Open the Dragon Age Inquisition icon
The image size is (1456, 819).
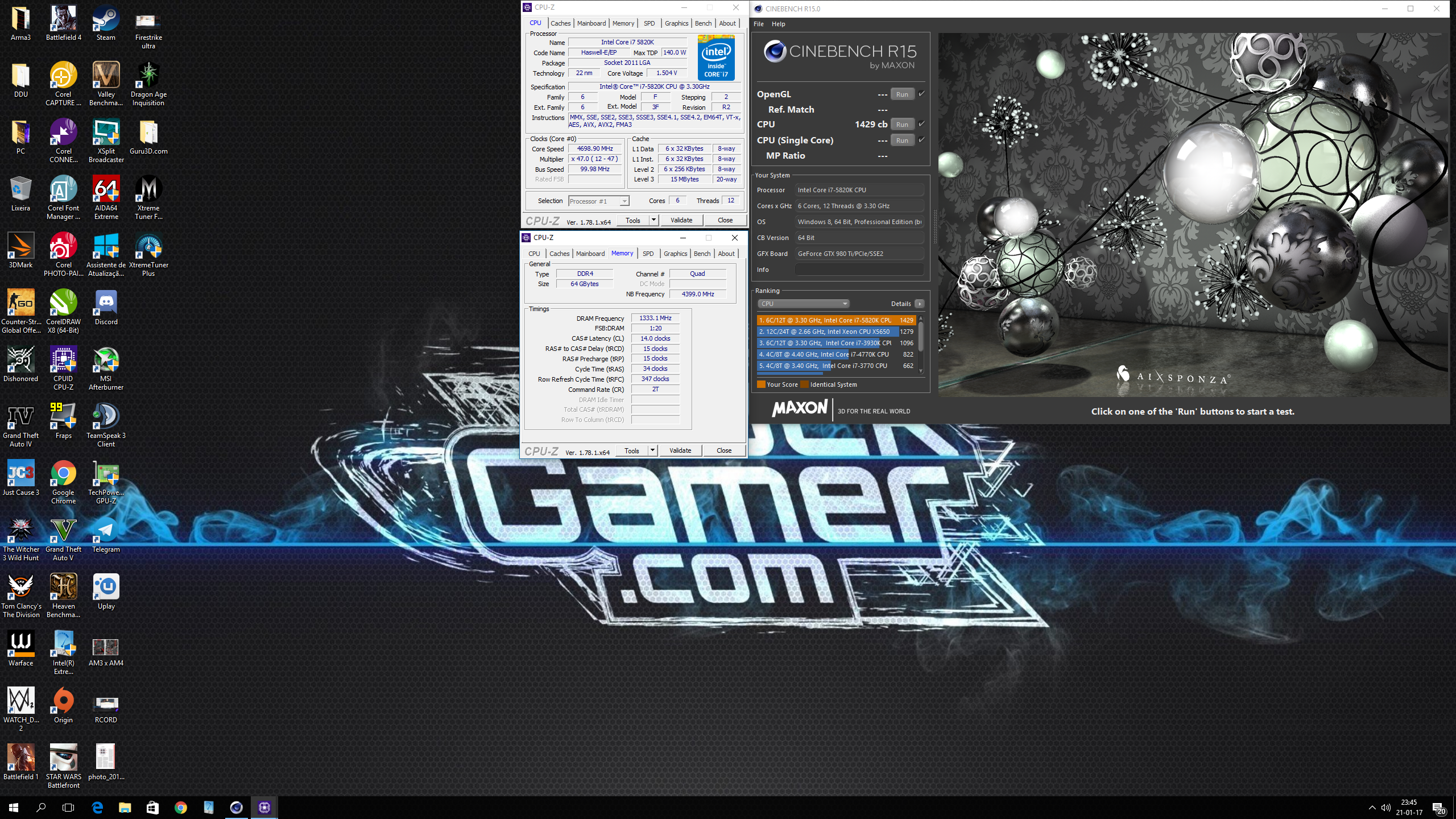point(148,84)
